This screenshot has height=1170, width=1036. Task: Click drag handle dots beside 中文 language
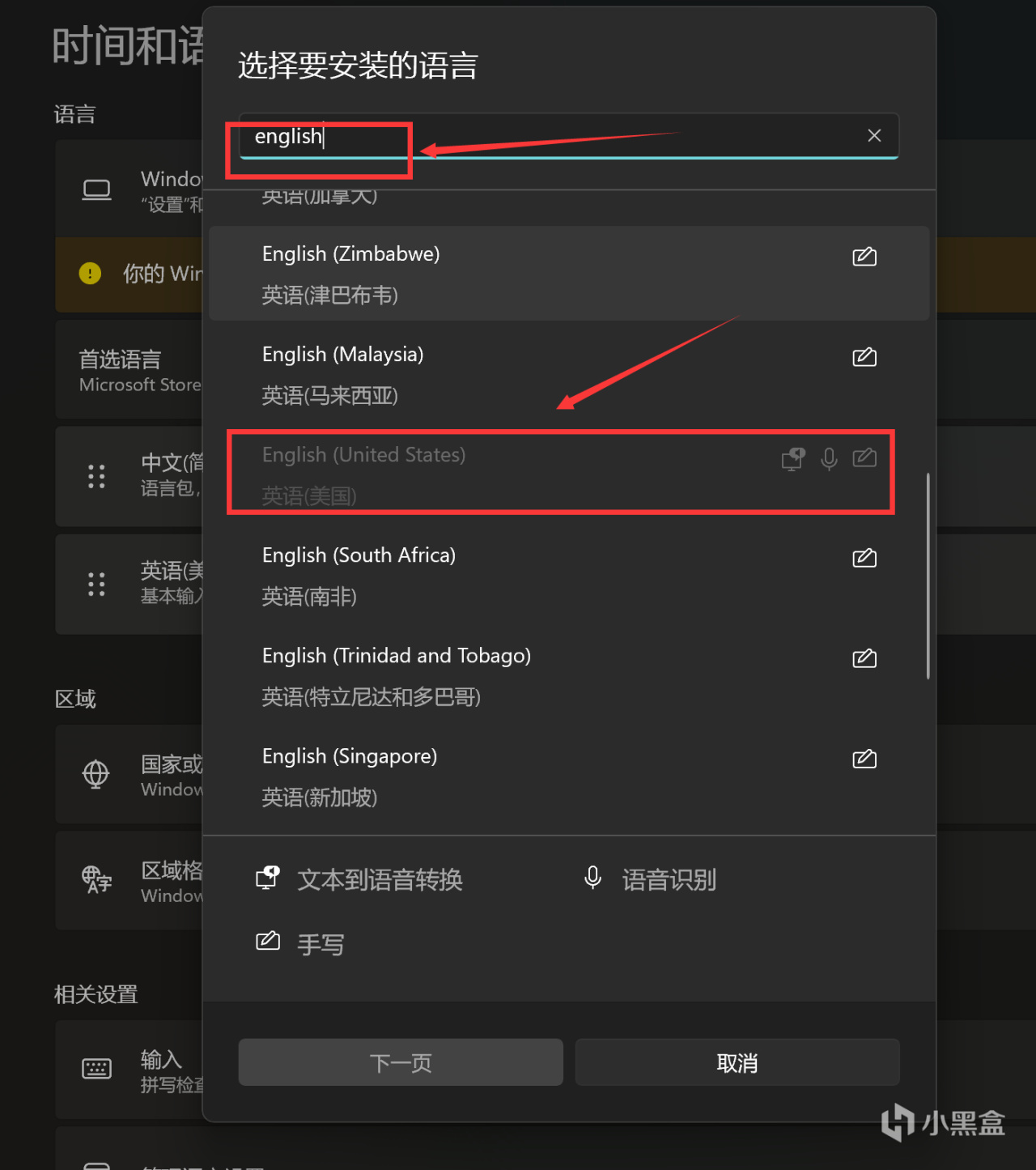(96, 476)
